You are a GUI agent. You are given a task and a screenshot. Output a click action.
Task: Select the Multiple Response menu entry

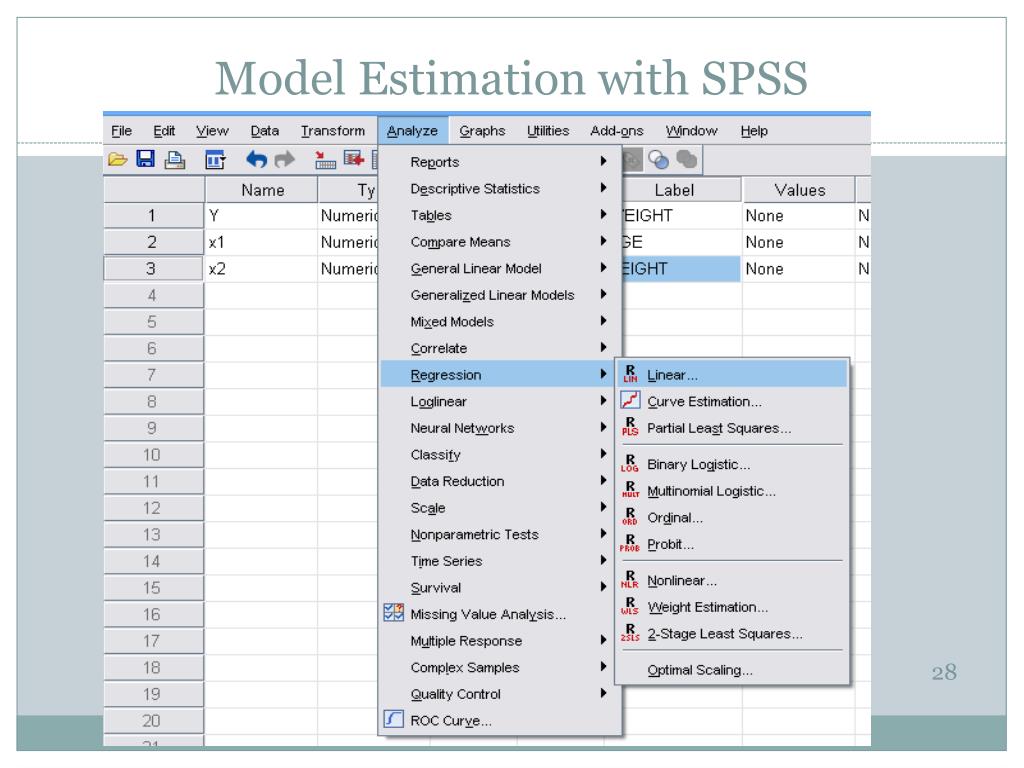coord(500,640)
